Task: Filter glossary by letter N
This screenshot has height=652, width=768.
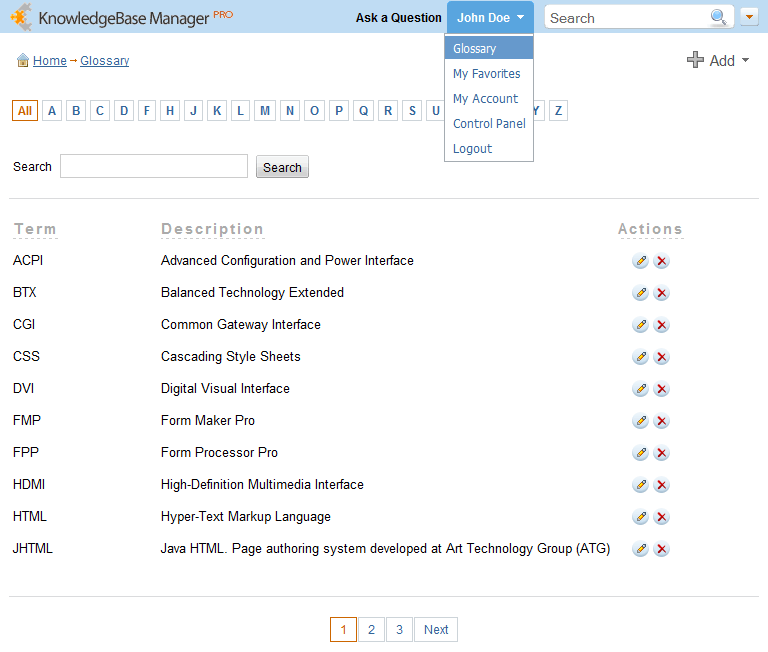Action: click(290, 111)
